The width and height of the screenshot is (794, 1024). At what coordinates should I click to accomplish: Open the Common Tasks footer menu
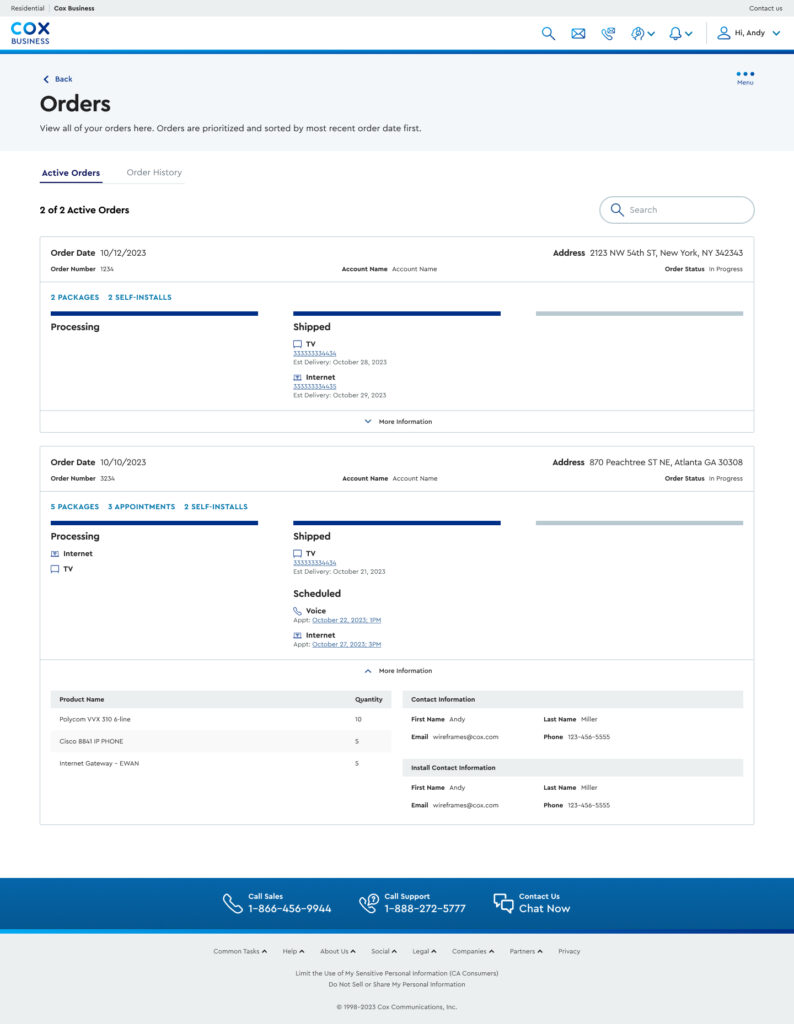(x=240, y=951)
